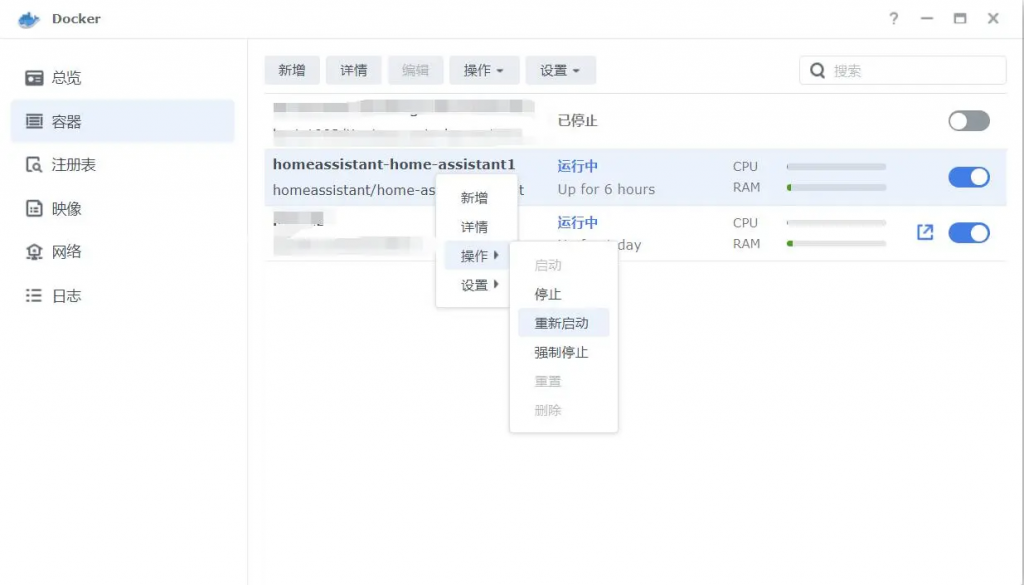
Task: Click the 详情 toolbar button
Action: click(354, 70)
